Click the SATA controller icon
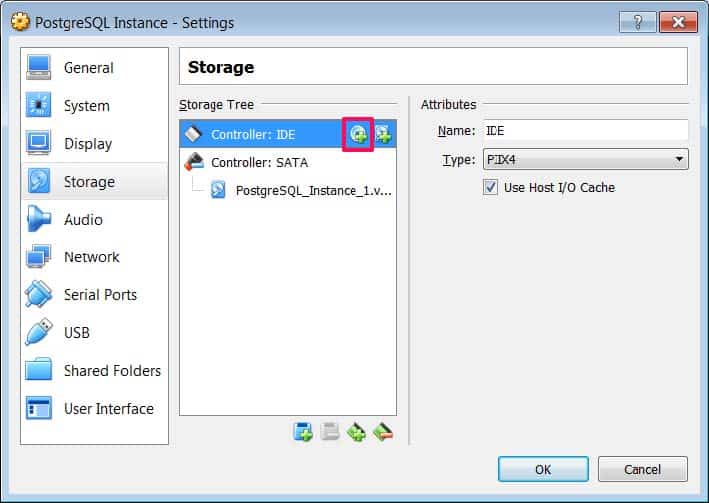The height and width of the screenshot is (503, 709). pyautogui.click(x=194, y=162)
